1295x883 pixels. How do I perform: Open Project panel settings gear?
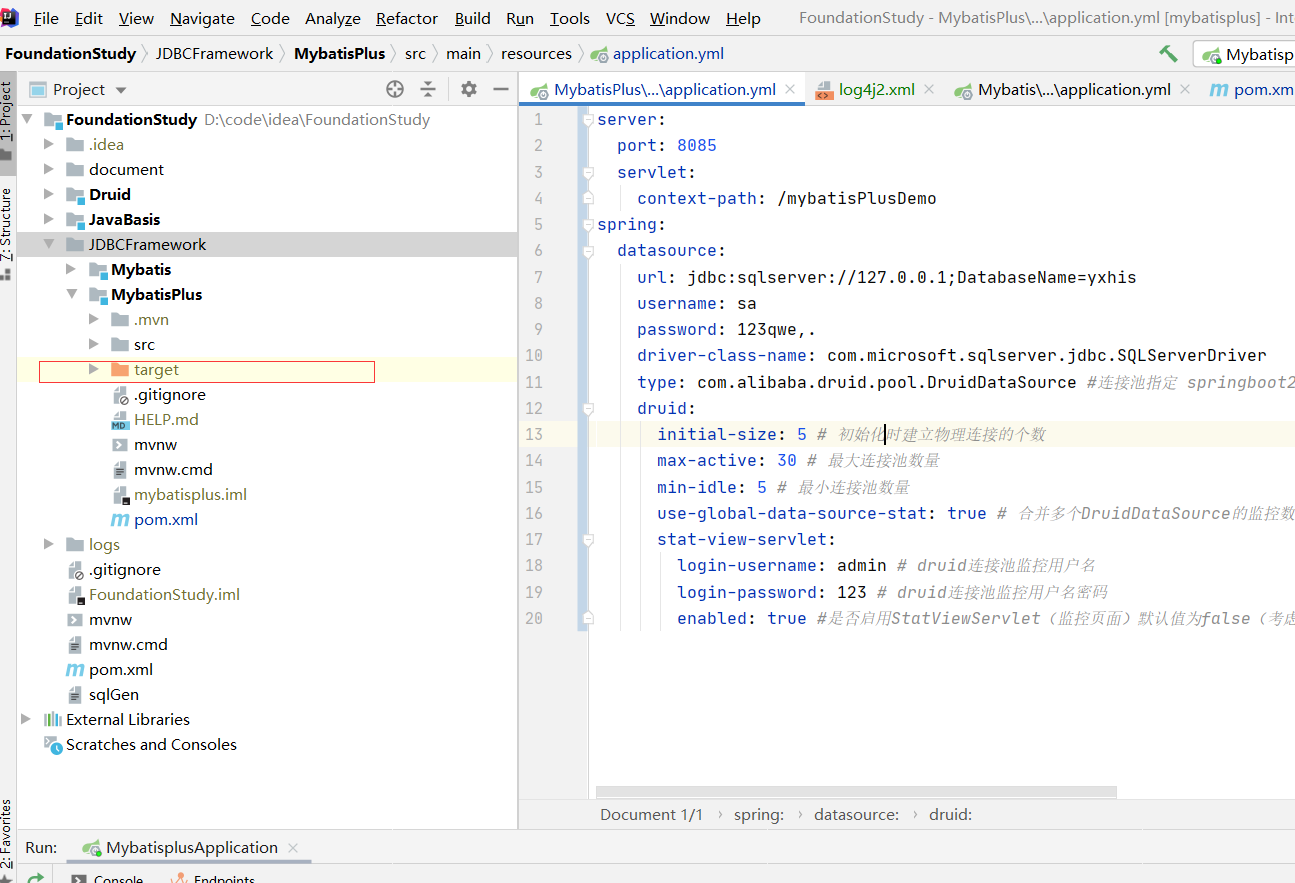coord(469,89)
